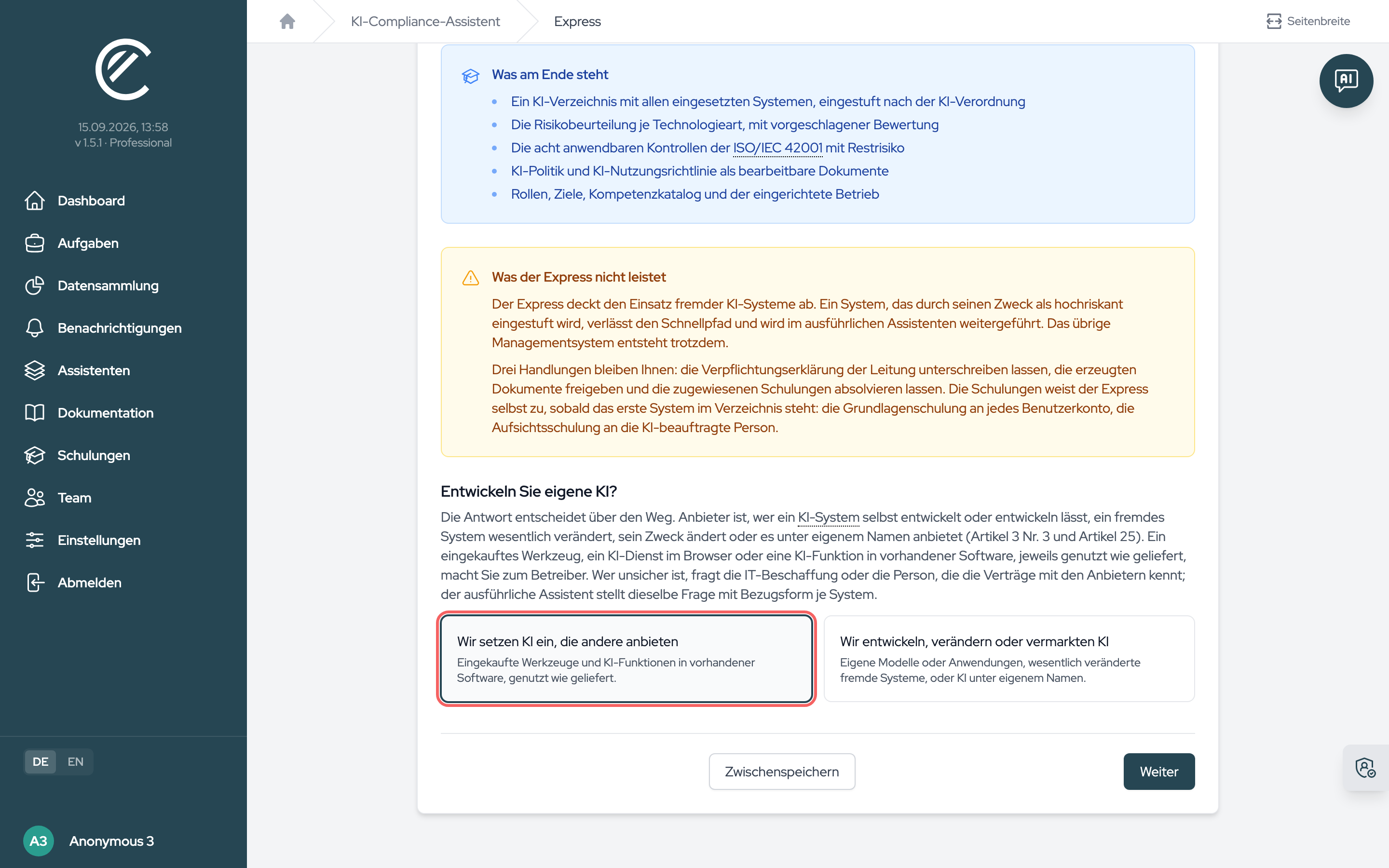This screenshot has height=868, width=1389.
Task: Click the Express breadcrumb
Action: click(577, 21)
